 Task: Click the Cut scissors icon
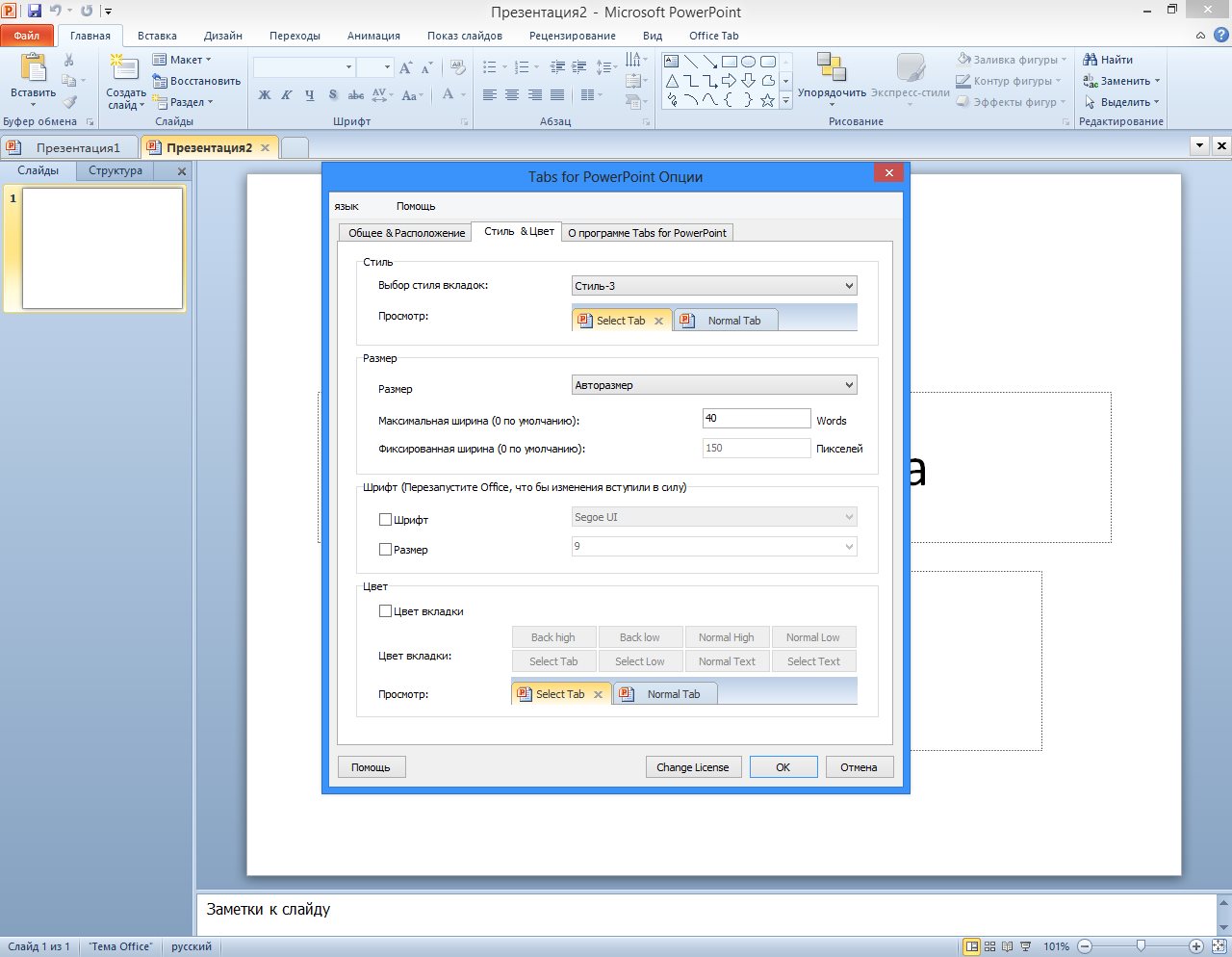click(x=69, y=60)
